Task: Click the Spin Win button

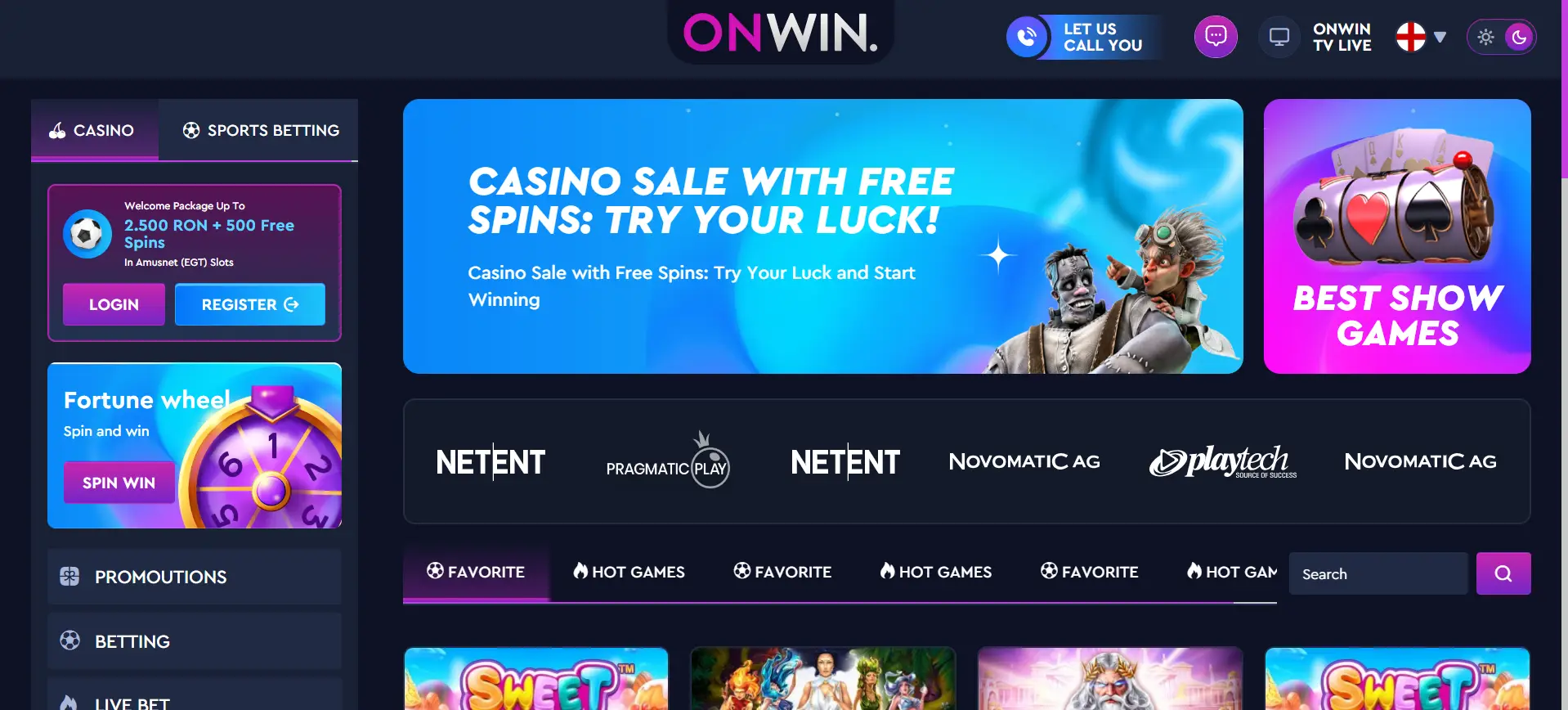Action: coord(119,483)
